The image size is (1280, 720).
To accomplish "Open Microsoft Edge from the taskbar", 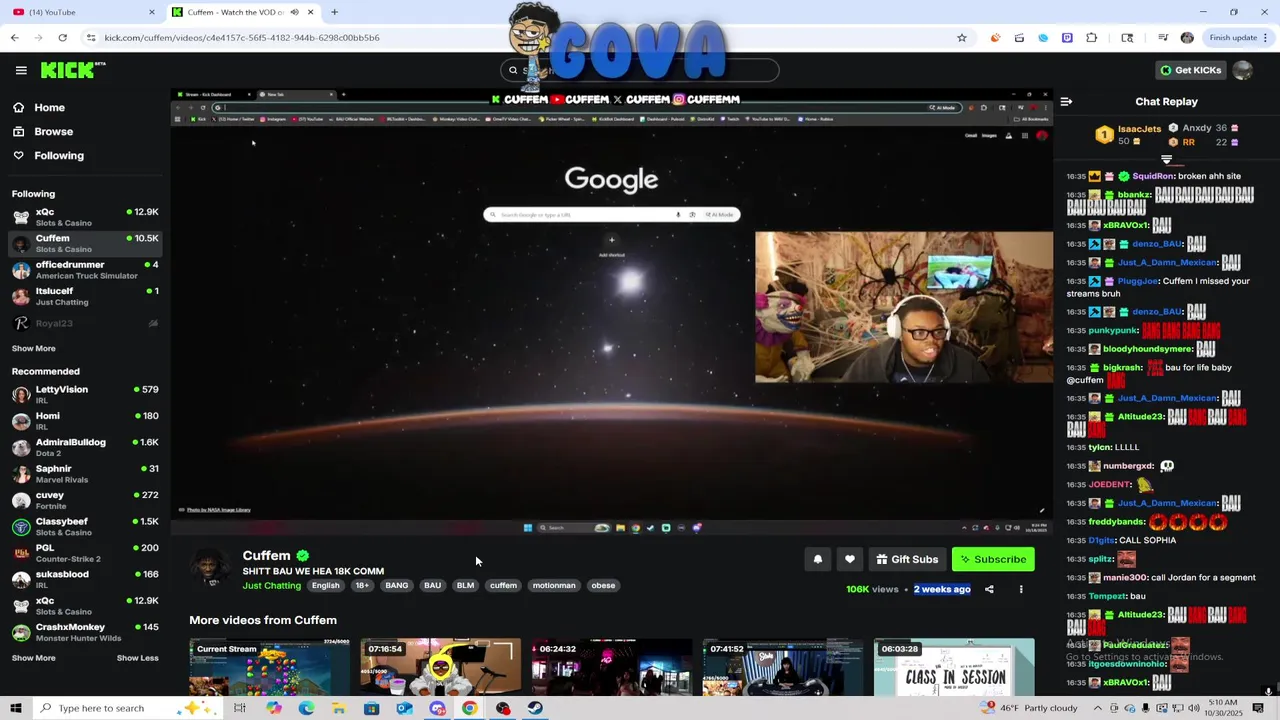I will point(306,708).
